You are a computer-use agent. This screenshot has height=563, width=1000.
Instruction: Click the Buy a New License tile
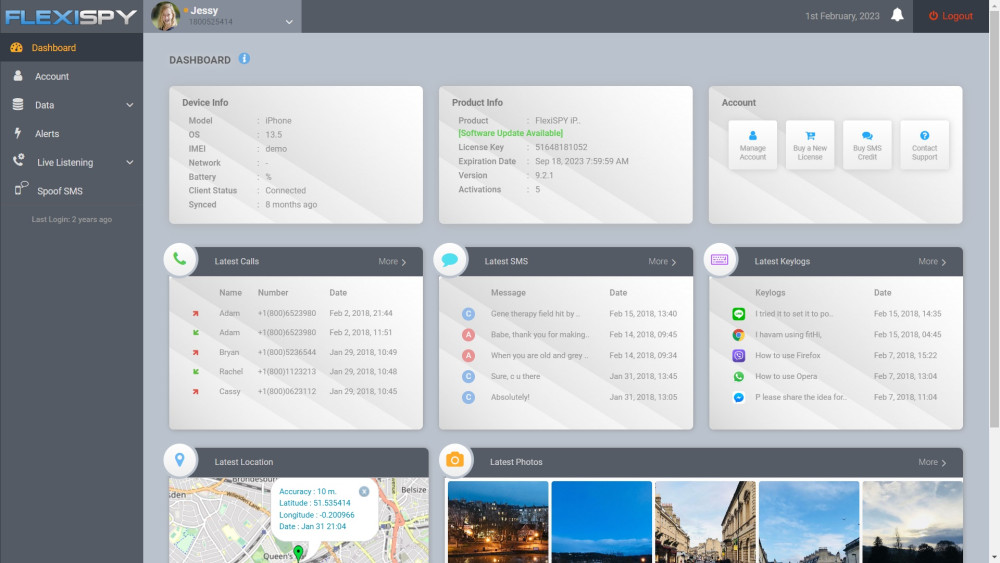tap(810, 145)
